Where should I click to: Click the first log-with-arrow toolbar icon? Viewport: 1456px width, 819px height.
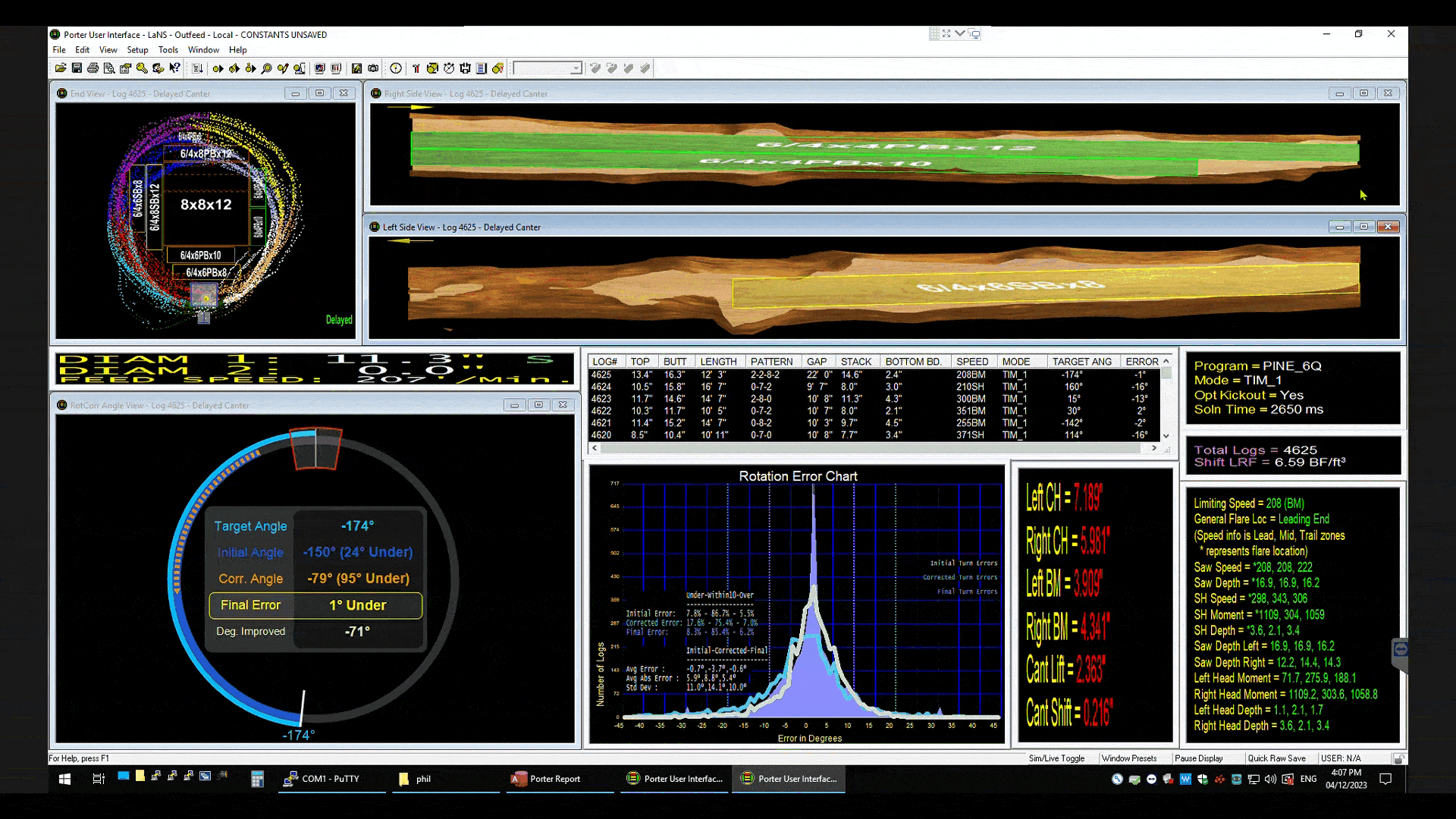pyautogui.click(x=218, y=68)
